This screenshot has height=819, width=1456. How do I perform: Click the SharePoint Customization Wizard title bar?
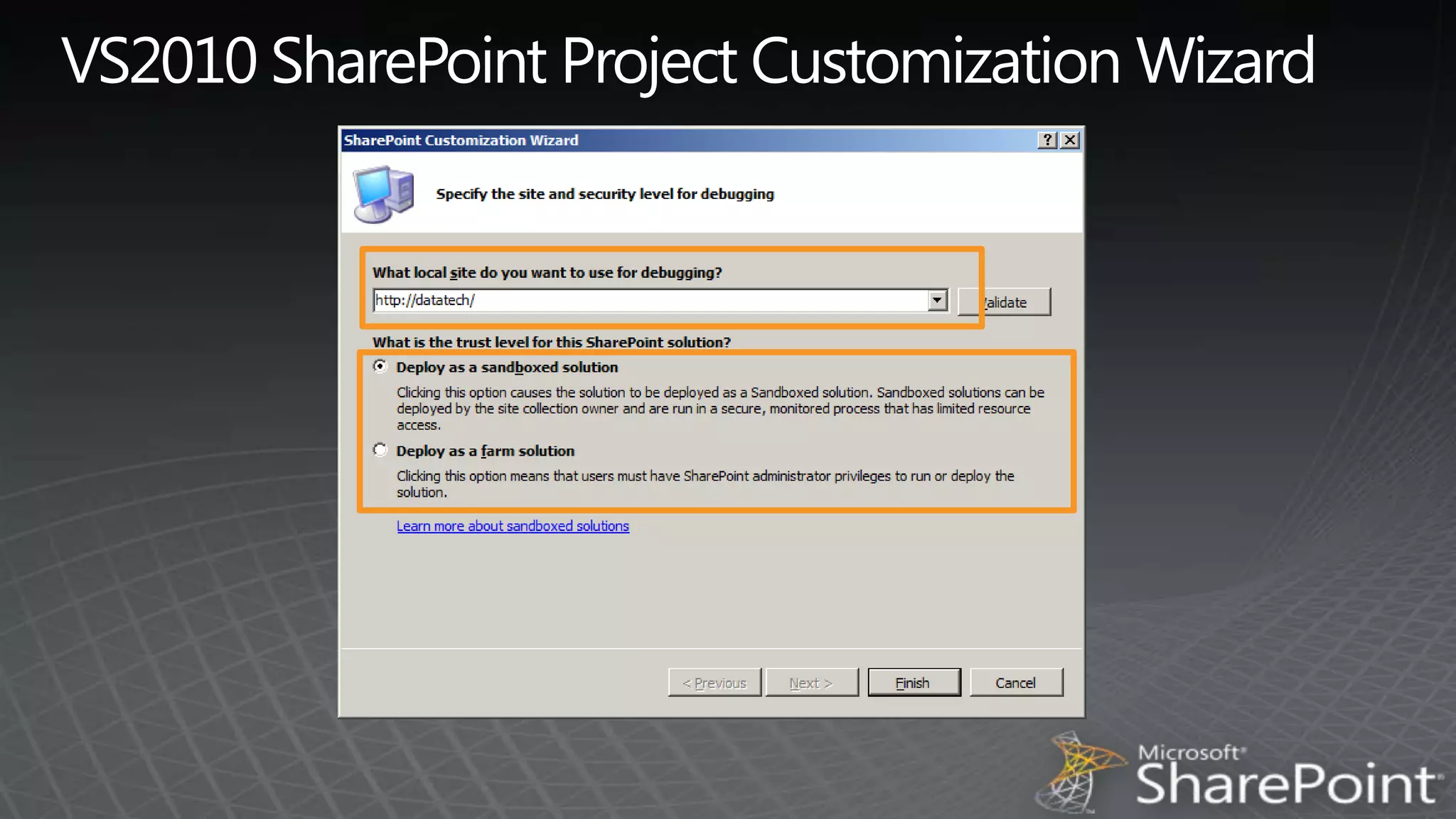[640, 140]
